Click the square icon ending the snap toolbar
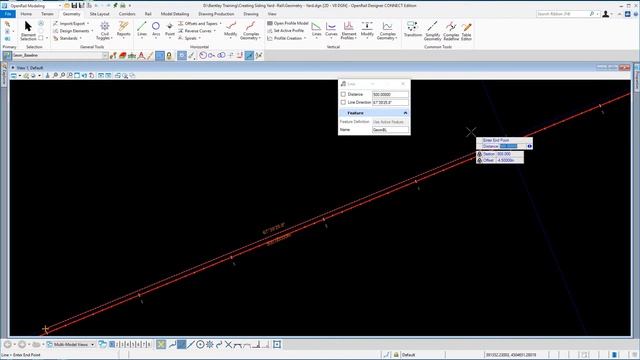 (x=277, y=344)
